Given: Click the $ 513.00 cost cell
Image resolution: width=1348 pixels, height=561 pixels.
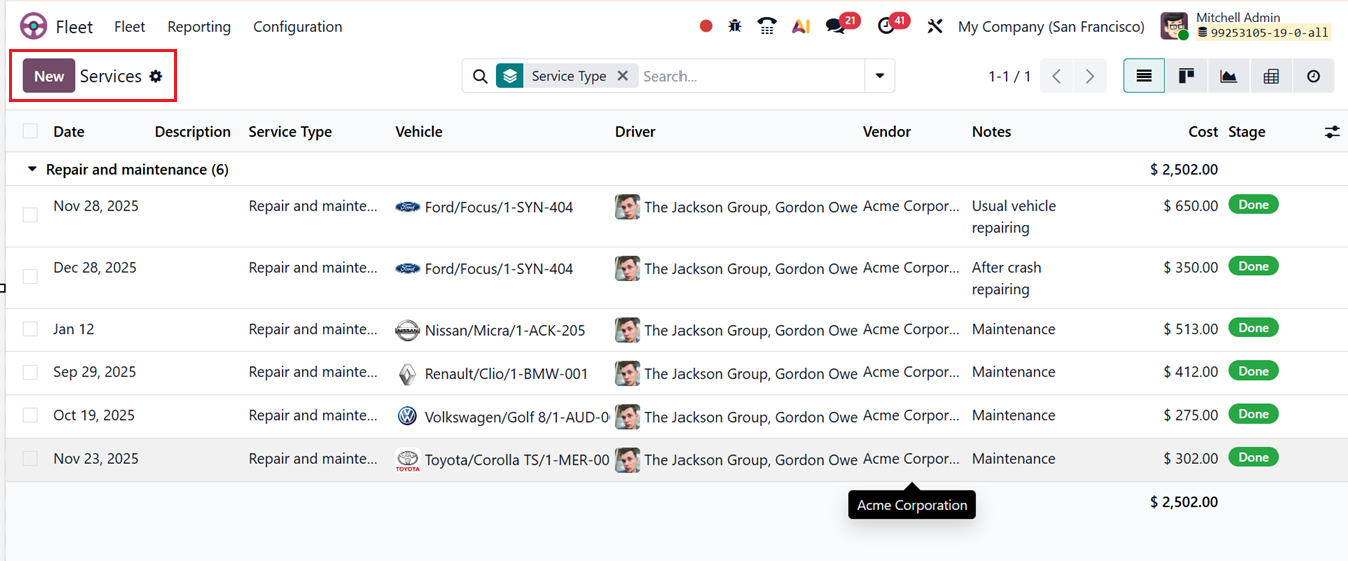Looking at the screenshot, I should (x=1191, y=329).
